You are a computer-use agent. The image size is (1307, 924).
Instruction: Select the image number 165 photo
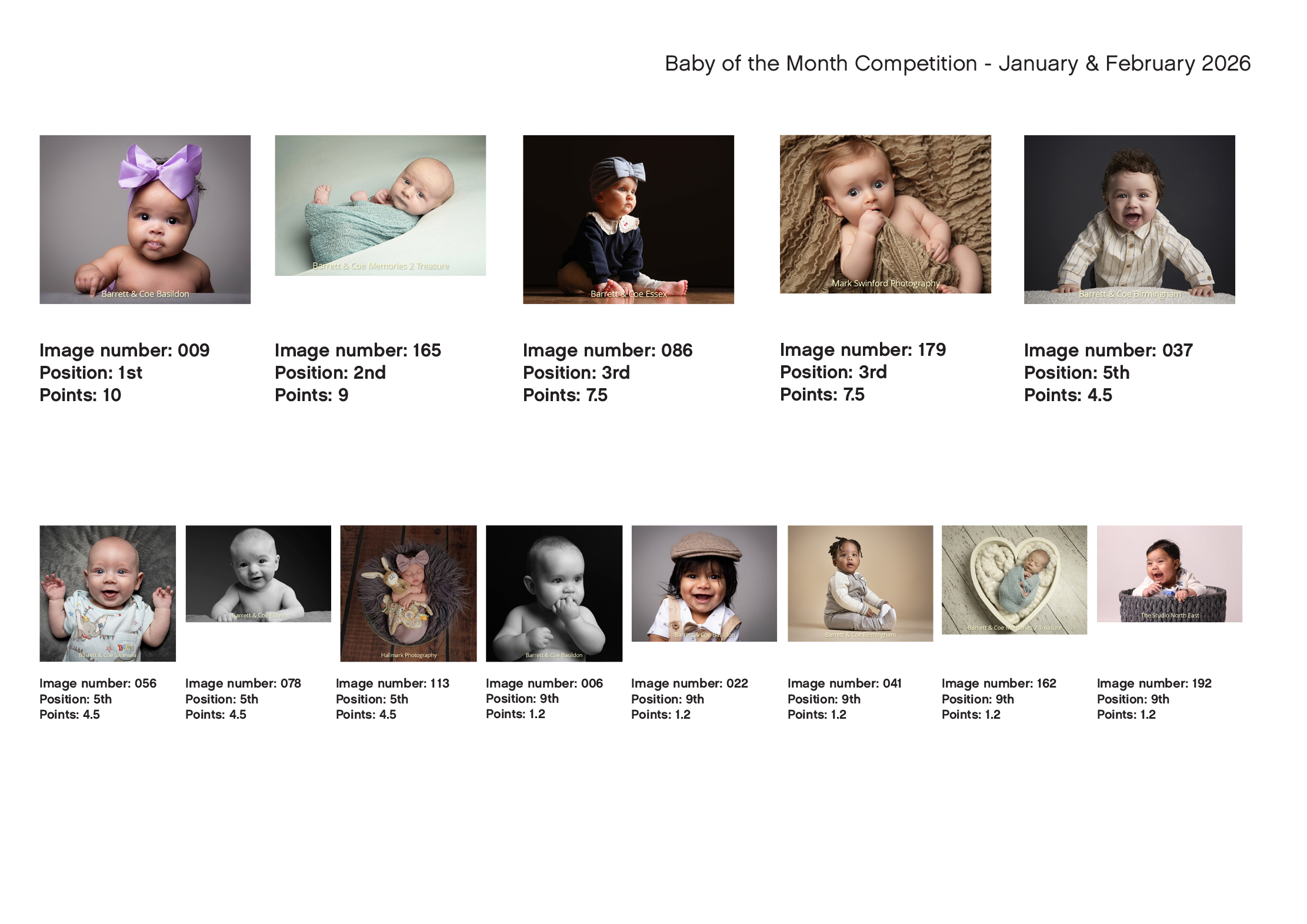tap(380, 205)
